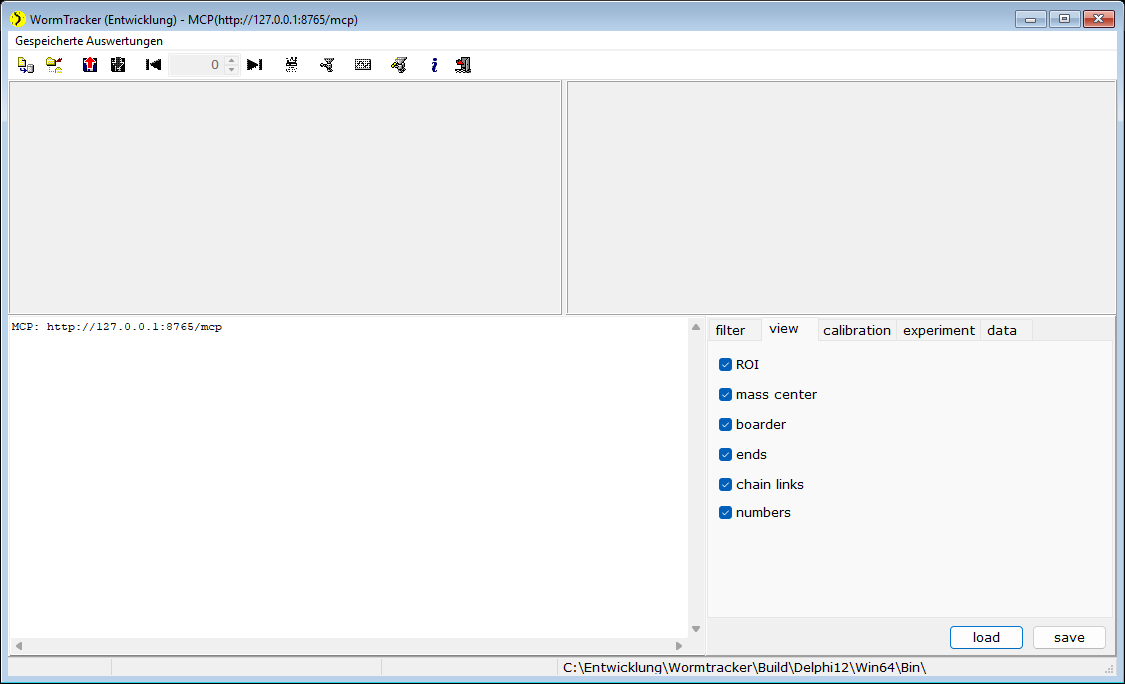Click the open folder toolbar icon
Viewport: 1125px width, 684px height.
(x=55, y=65)
